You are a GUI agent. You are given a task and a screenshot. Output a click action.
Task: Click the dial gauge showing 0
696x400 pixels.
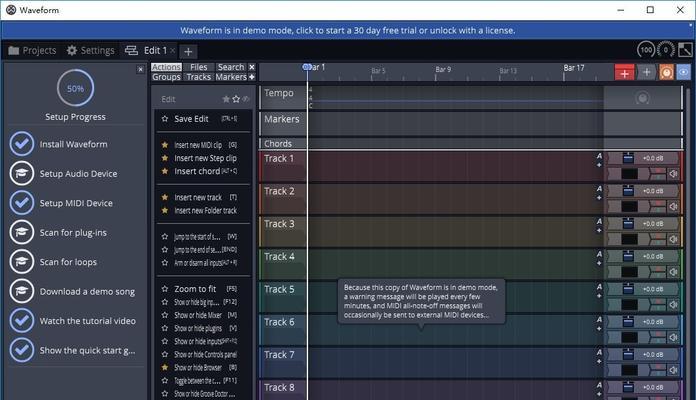665,50
